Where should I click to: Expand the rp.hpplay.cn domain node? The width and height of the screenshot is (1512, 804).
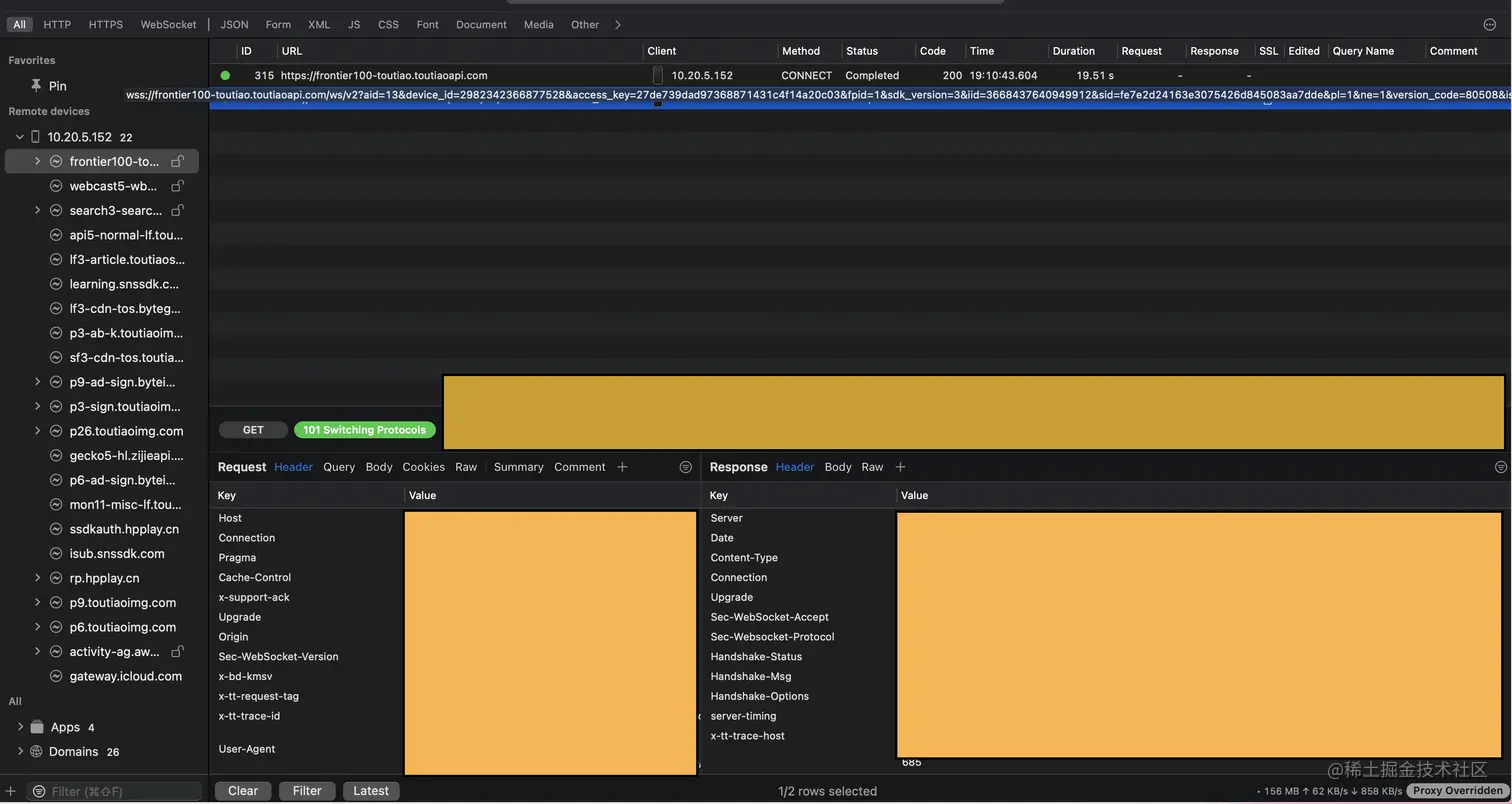(x=37, y=578)
